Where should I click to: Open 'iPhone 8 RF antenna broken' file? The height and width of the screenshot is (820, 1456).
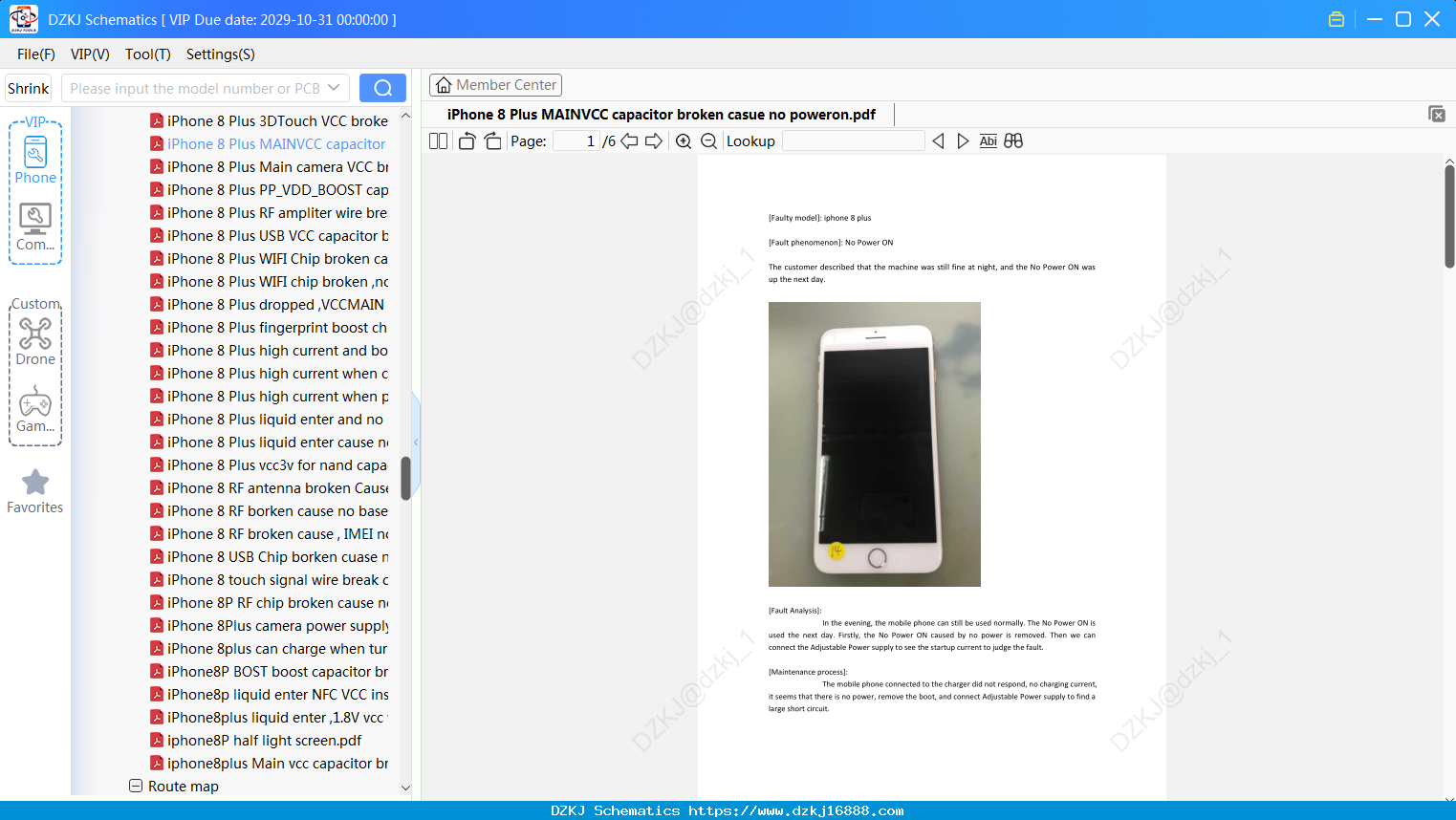pyautogui.click(x=277, y=487)
